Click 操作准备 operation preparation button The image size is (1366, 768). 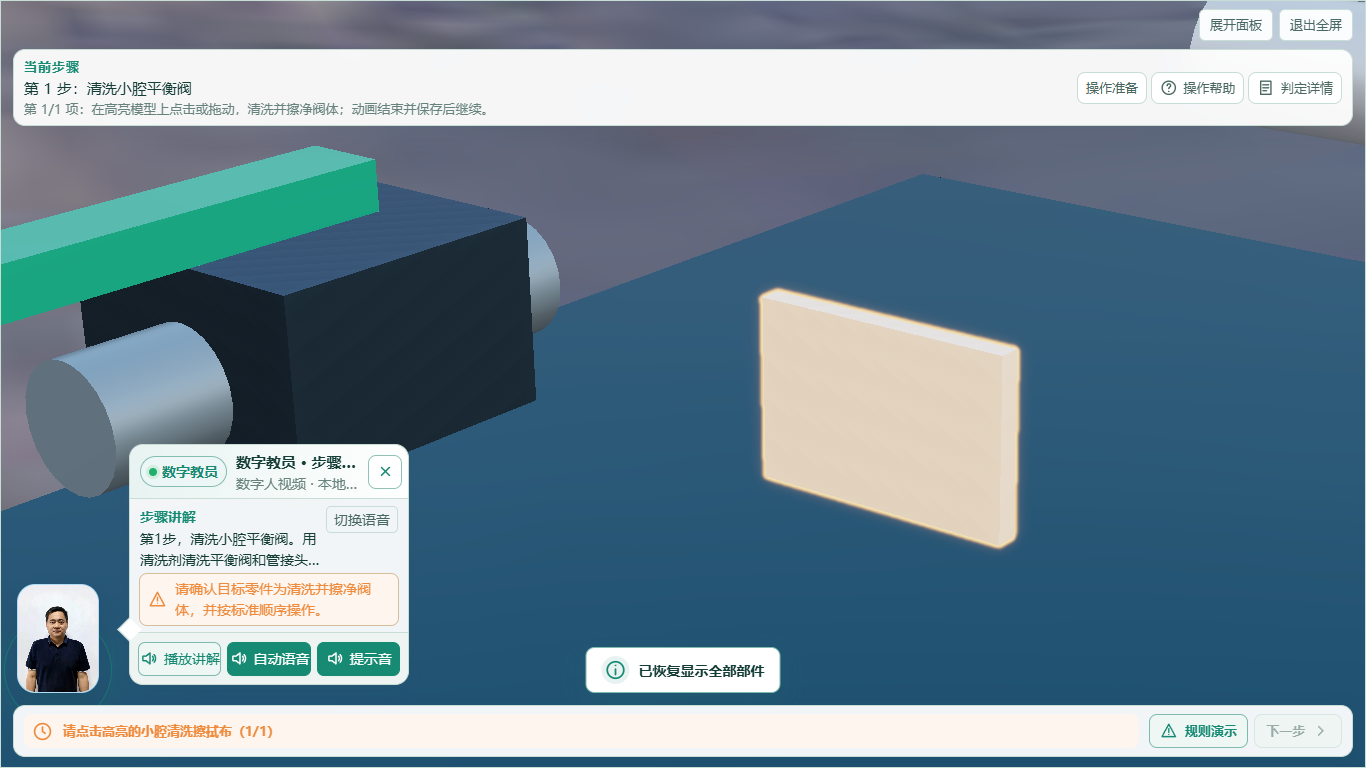(x=1112, y=88)
